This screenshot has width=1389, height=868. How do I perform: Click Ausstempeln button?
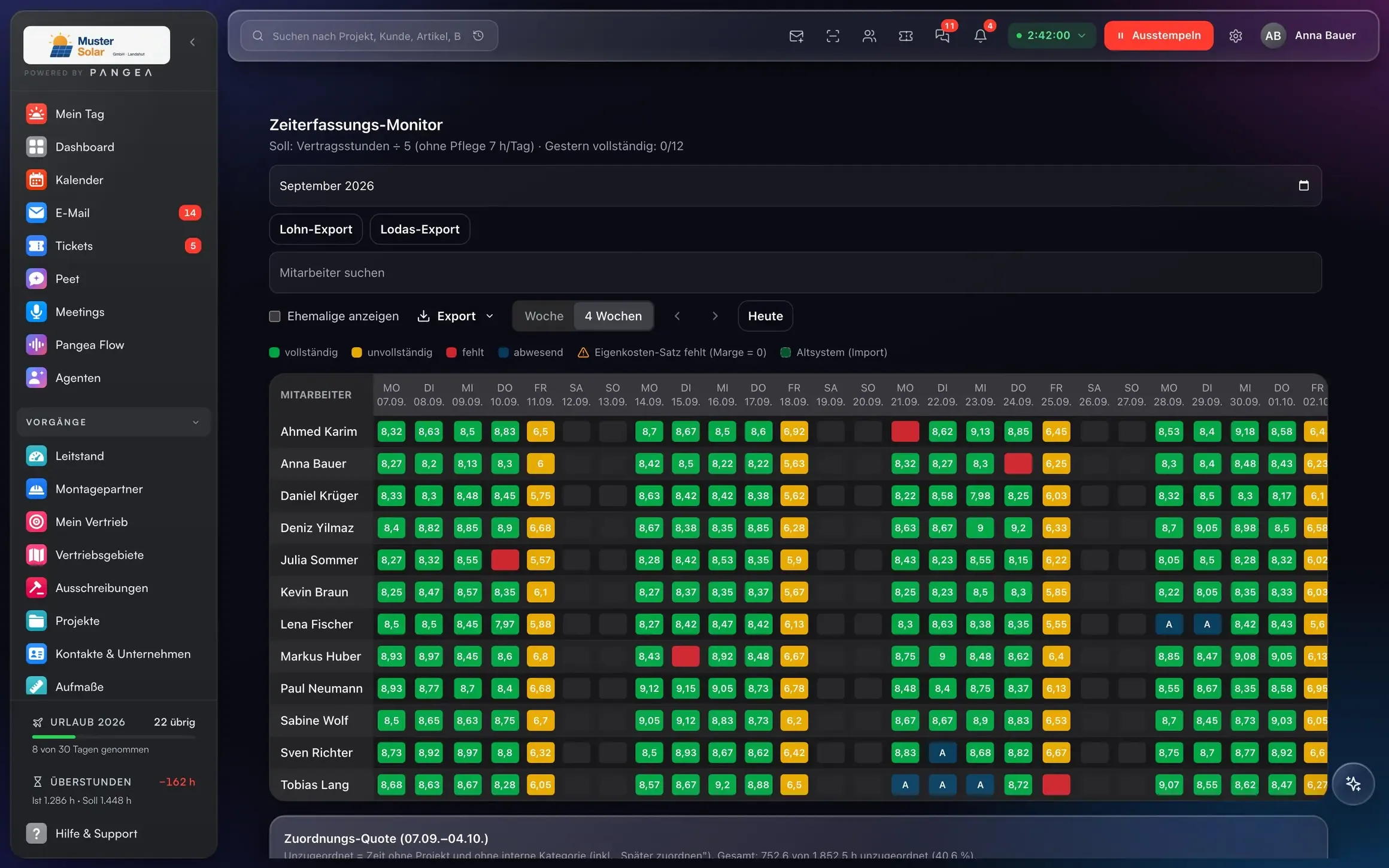tap(1158, 36)
